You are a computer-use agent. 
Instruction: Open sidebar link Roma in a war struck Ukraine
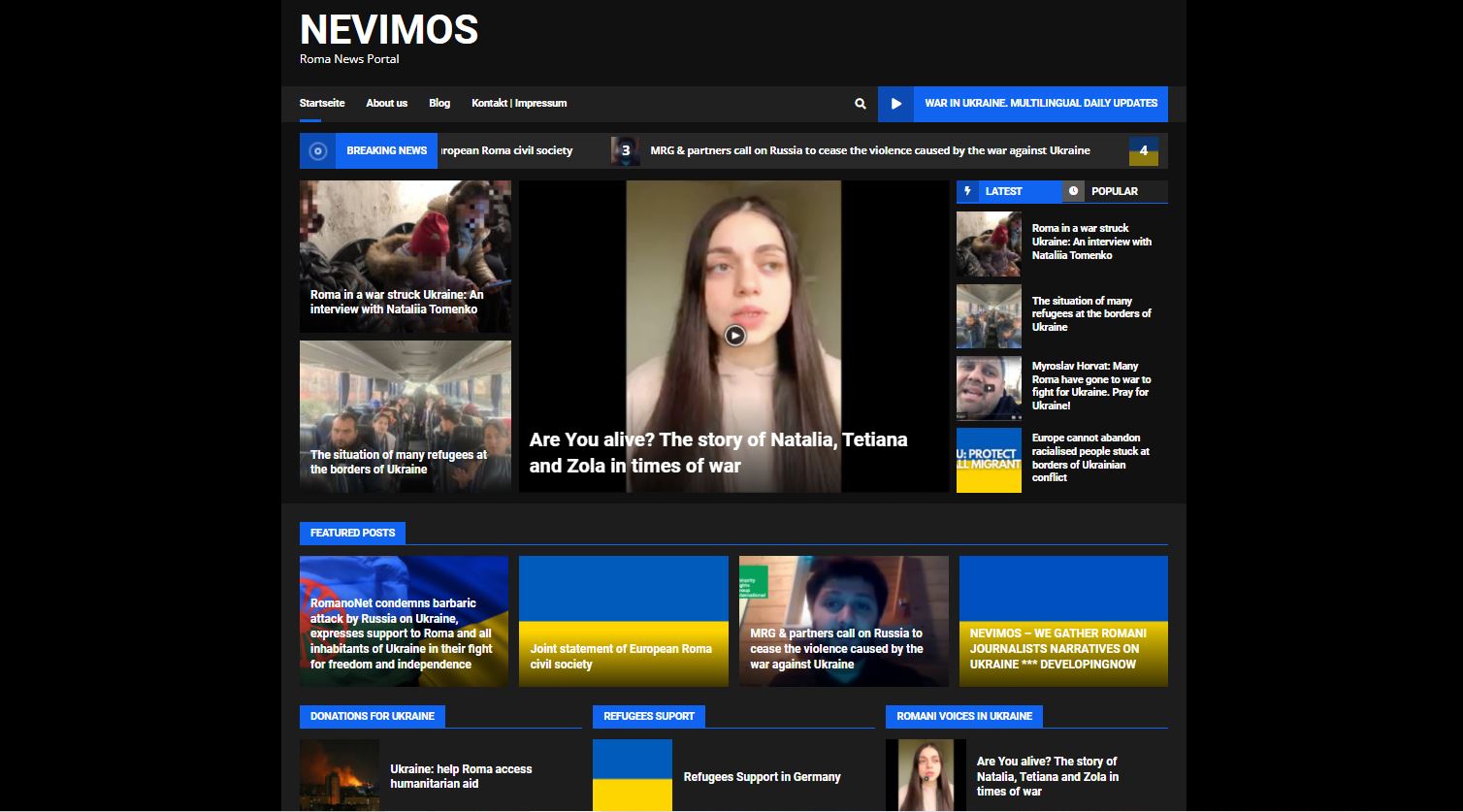(1091, 242)
